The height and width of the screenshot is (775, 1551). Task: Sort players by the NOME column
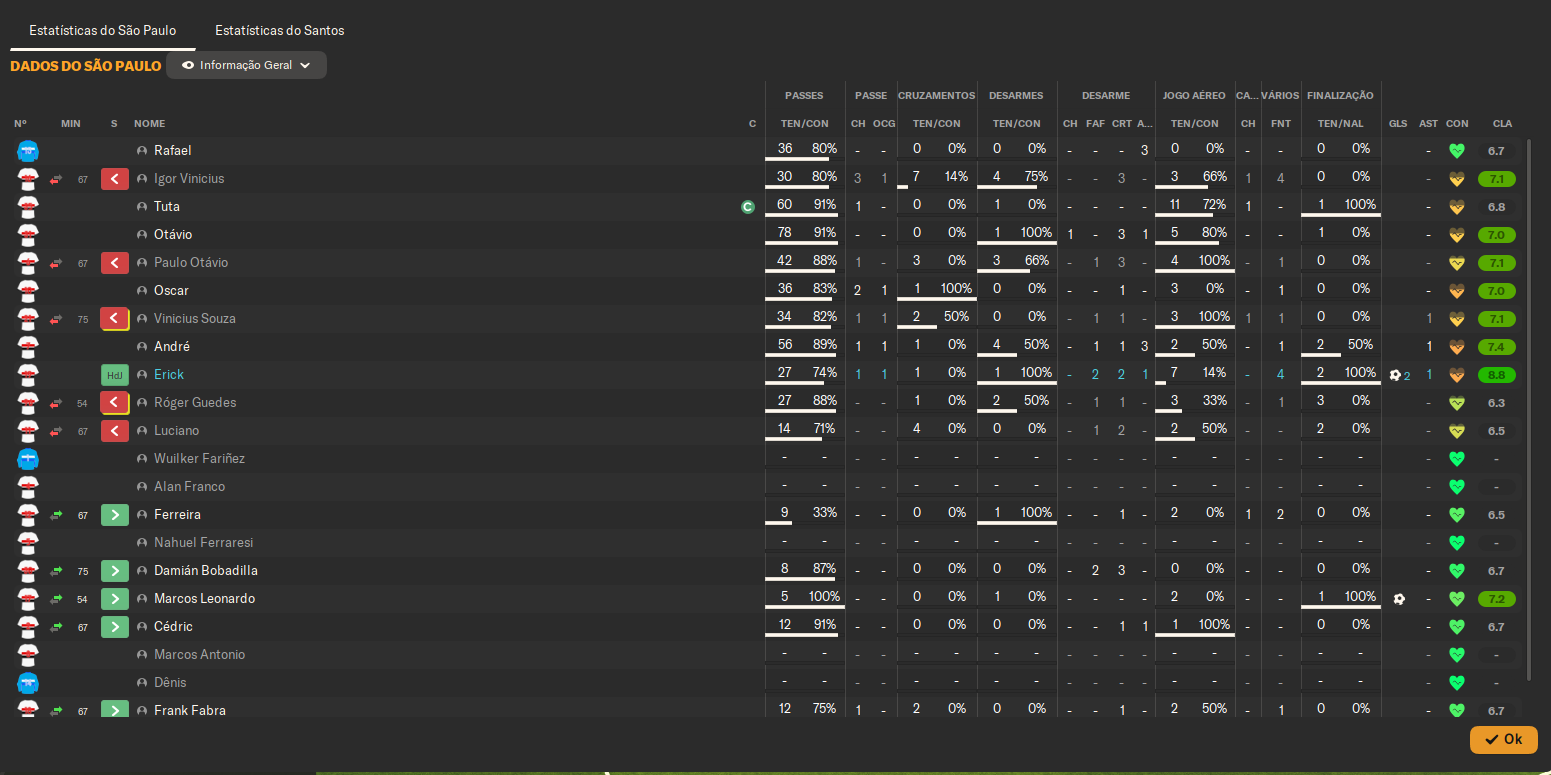(149, 124)
